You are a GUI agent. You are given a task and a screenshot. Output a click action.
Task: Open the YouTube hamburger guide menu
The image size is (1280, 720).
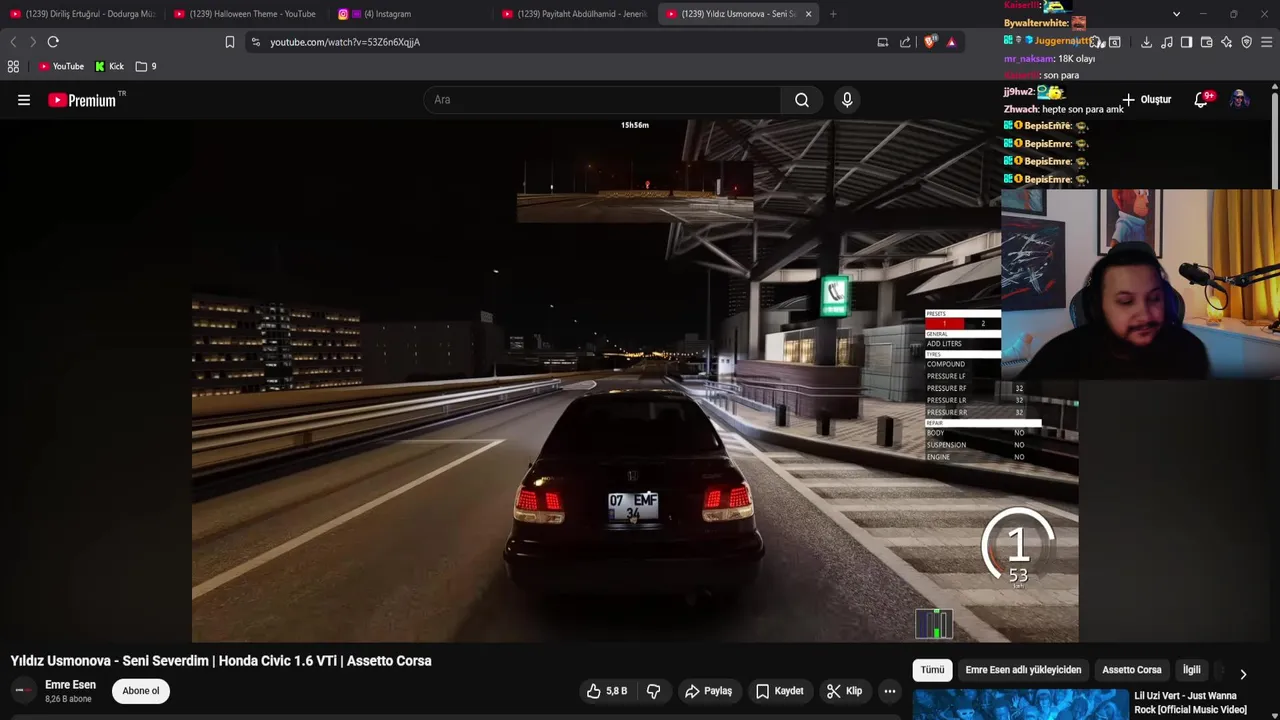pyautogui.click(x=24, y=100)
